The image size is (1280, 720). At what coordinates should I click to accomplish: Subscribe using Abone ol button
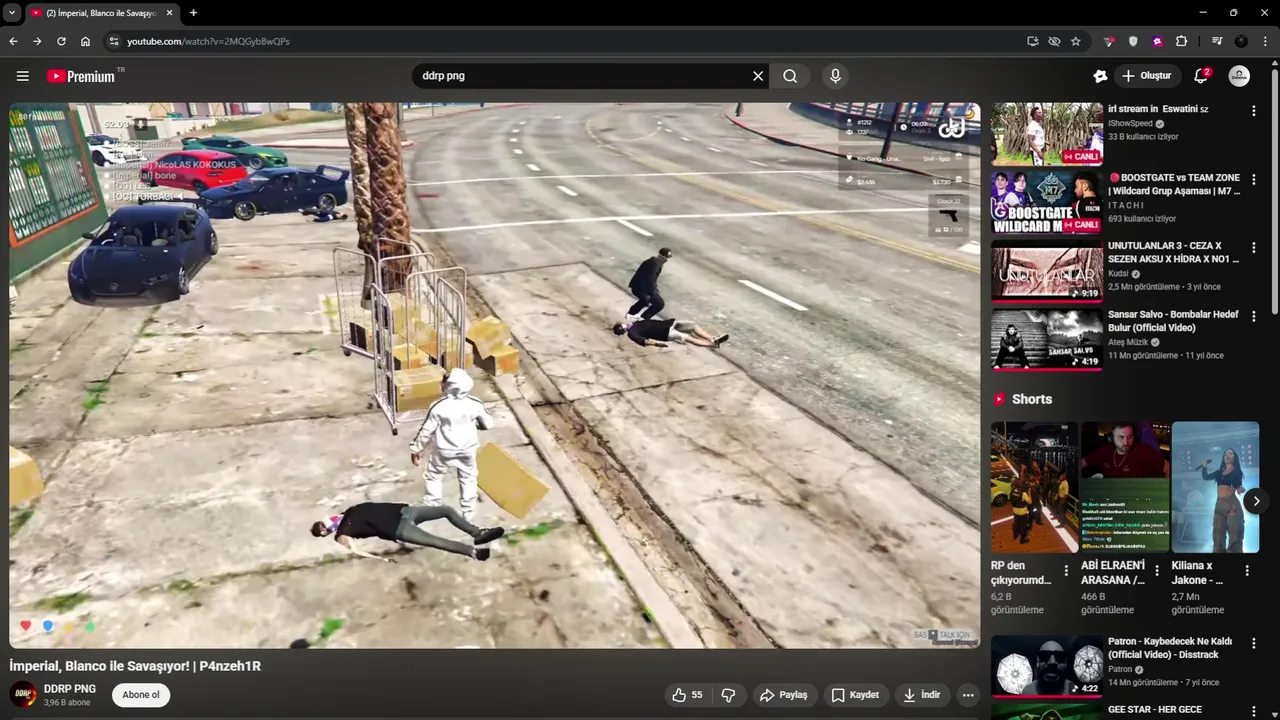141,695
